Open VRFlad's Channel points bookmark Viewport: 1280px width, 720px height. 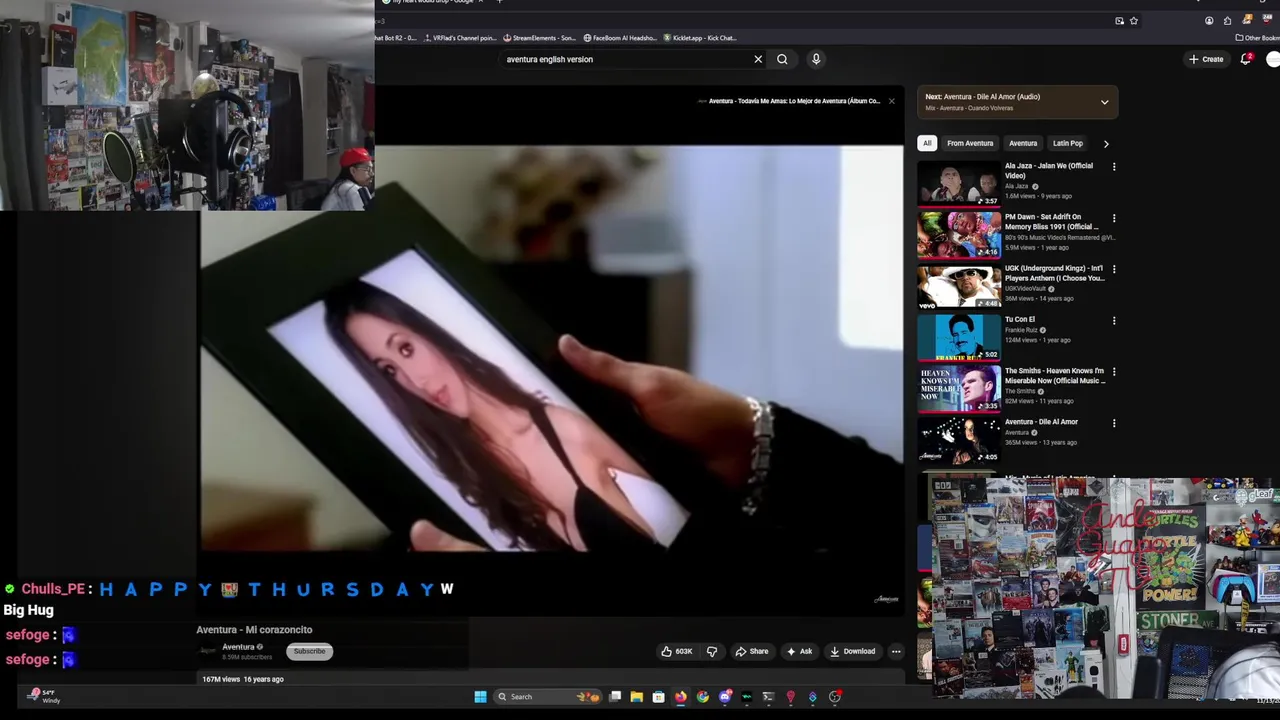tap(460, 38)
